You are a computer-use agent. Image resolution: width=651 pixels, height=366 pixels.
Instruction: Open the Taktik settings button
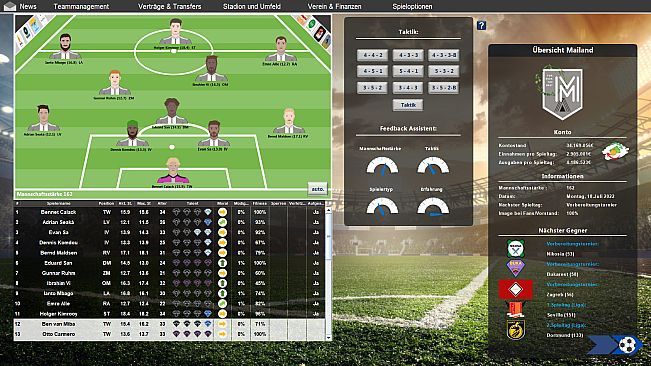tap(408, 105)
